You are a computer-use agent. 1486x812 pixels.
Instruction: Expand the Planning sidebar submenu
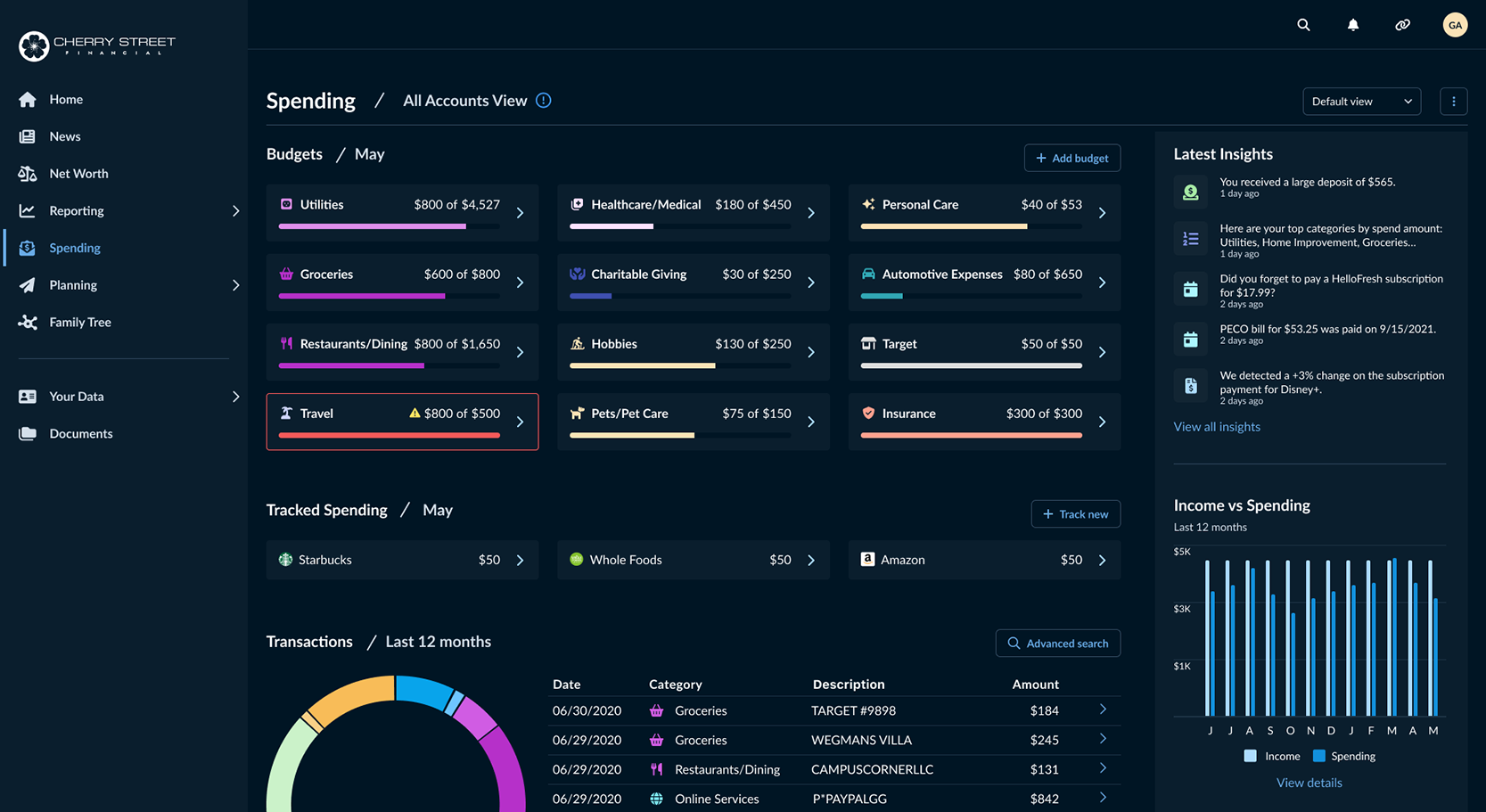[x=235, y=285]
